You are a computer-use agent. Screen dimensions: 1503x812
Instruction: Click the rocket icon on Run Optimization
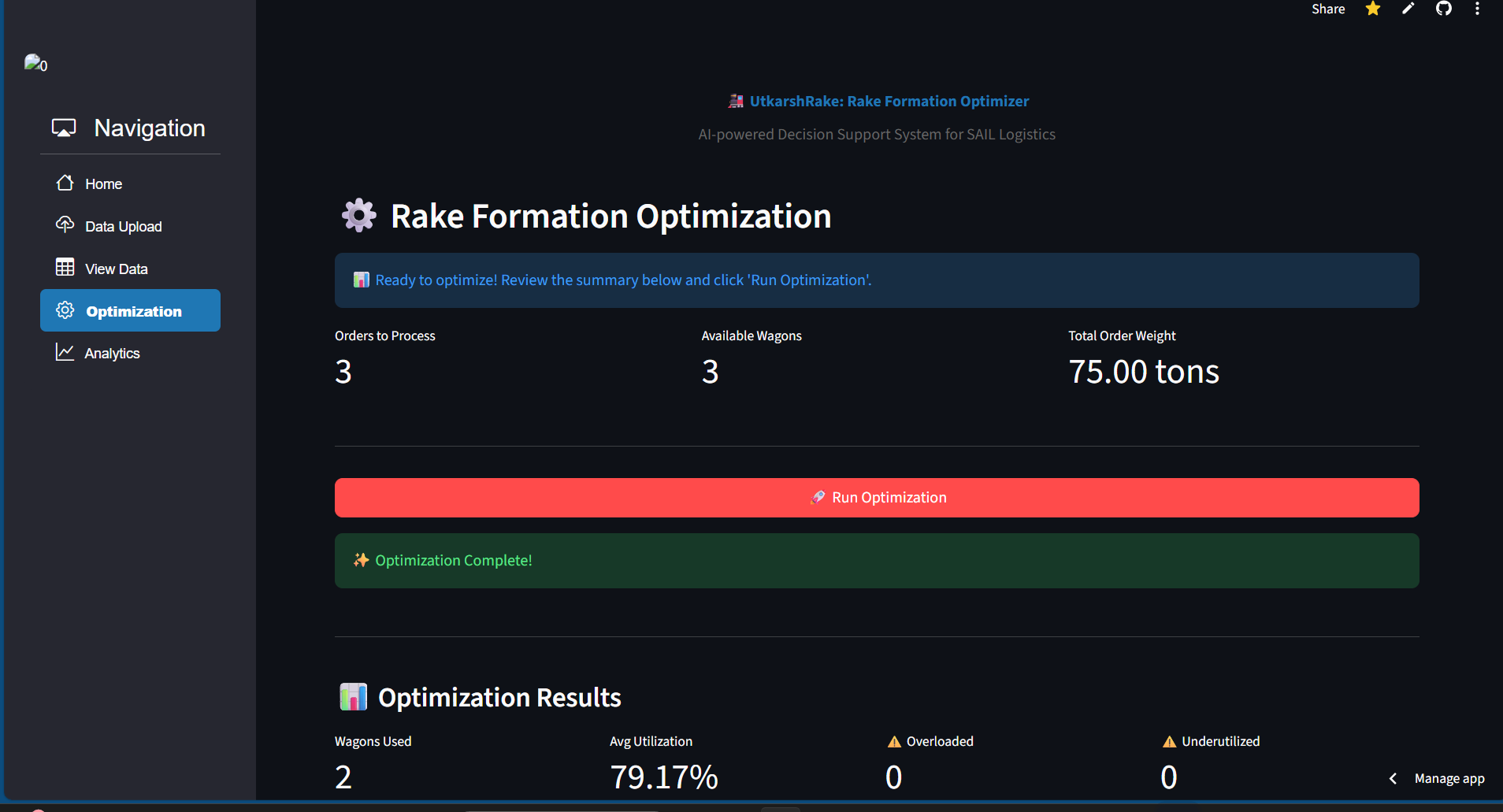point(818,497)
